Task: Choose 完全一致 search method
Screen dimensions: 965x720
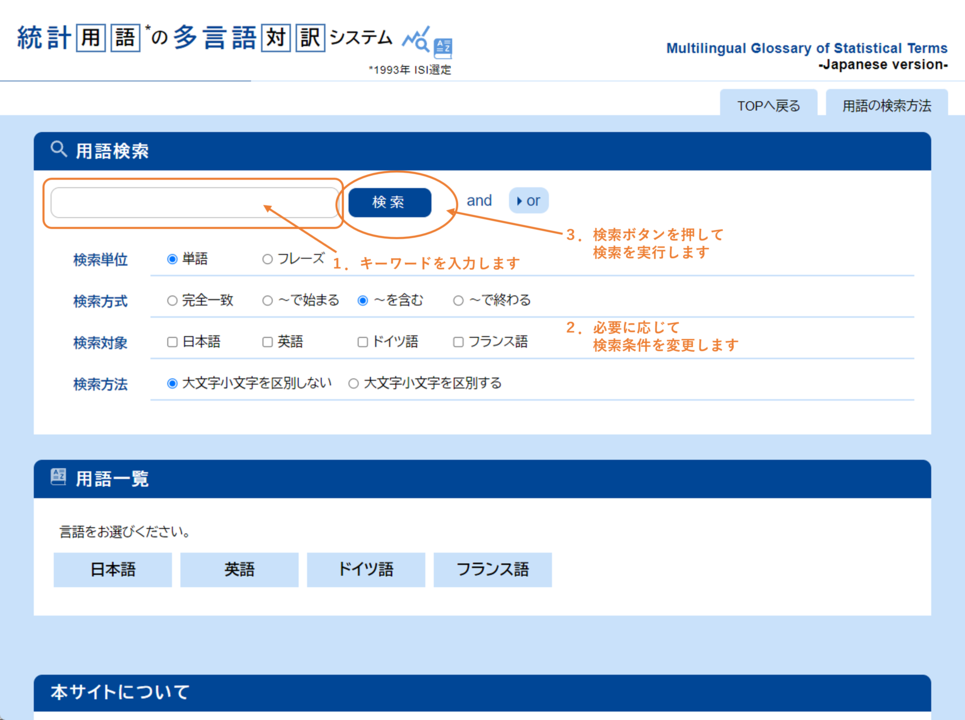Action: pyautogui.click(x=173, y=300)
